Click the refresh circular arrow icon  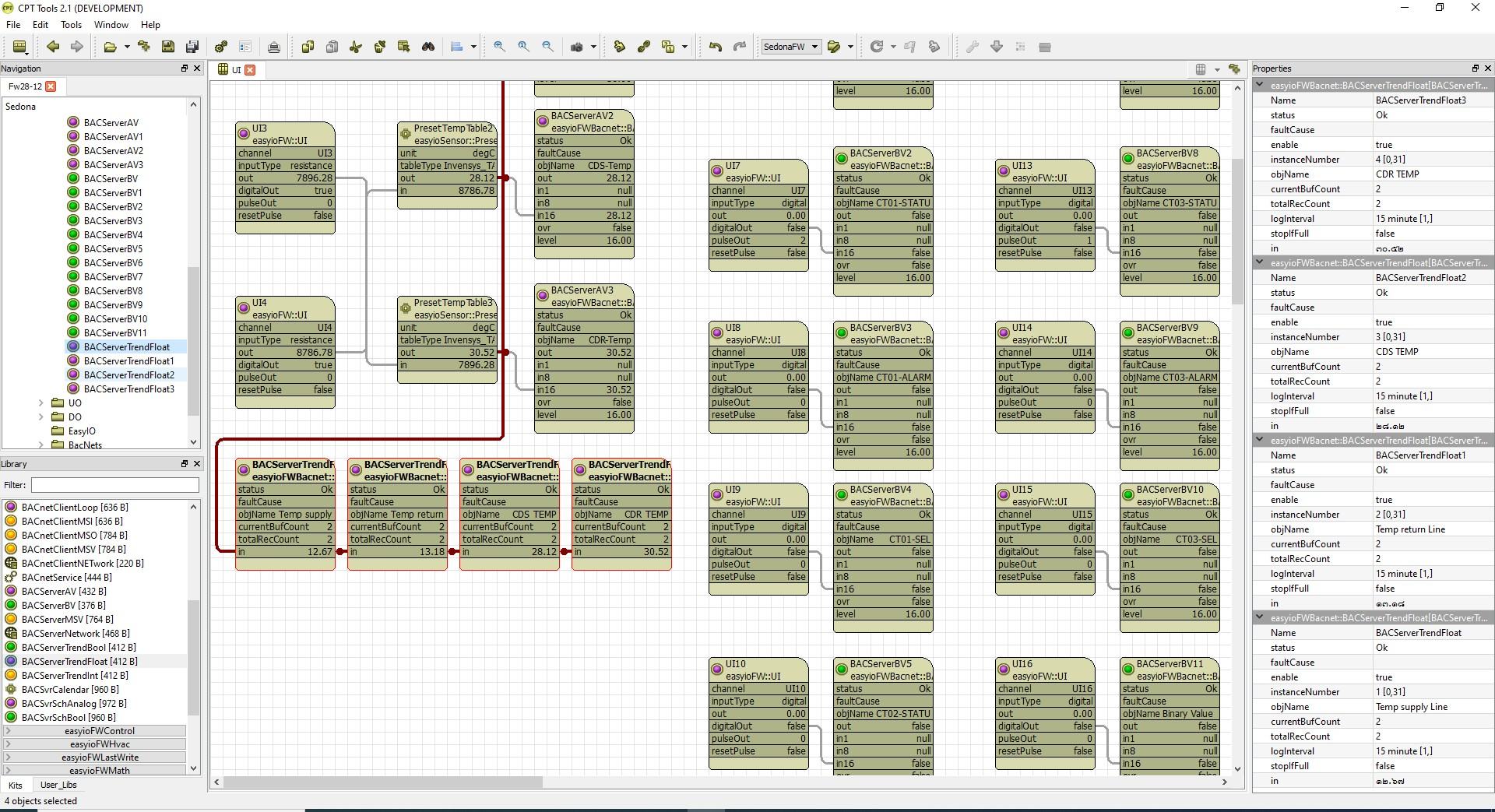click(x=876, y=47)
